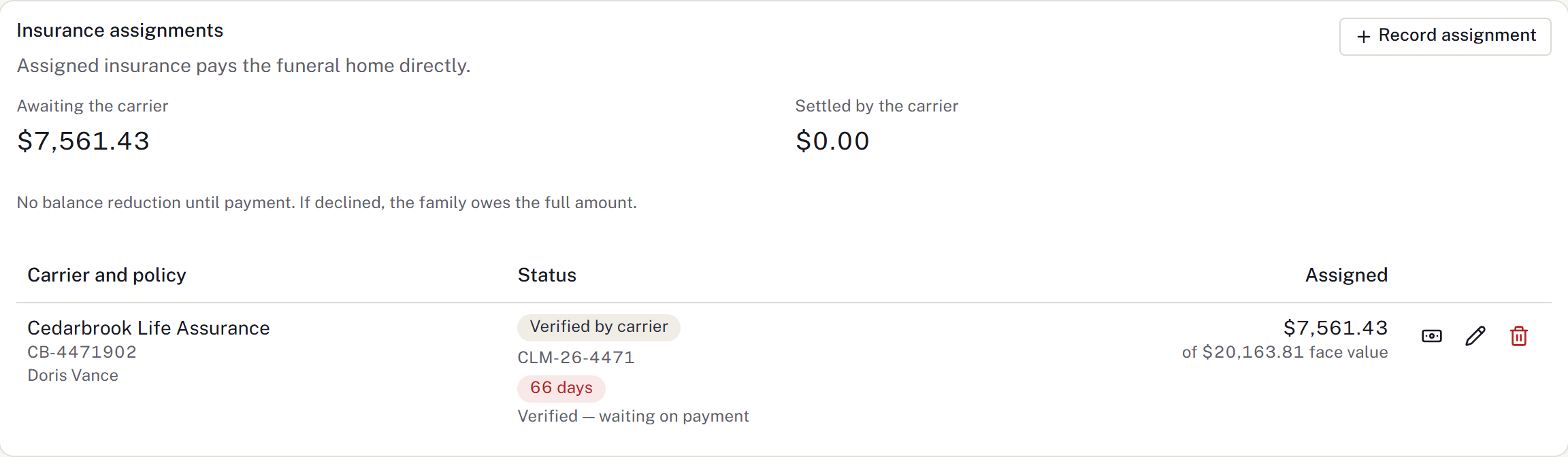Click the insured name Doris Vance
This screenshot has width=1568, height=457.
(73, 375)
